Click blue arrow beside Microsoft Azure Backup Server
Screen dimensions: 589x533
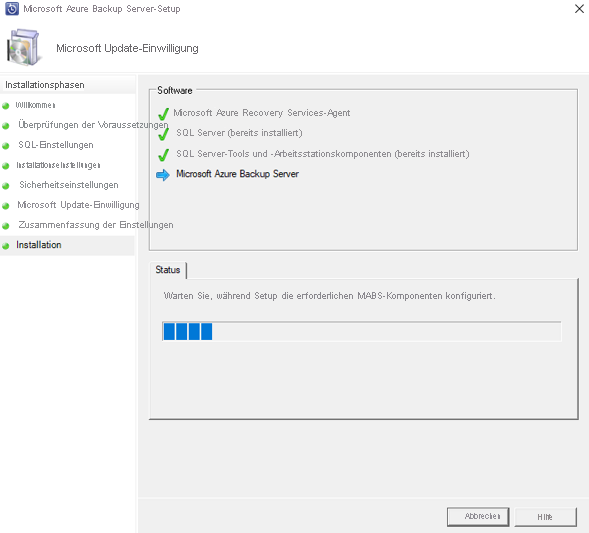pyautogui.click(x=163, y=175)
